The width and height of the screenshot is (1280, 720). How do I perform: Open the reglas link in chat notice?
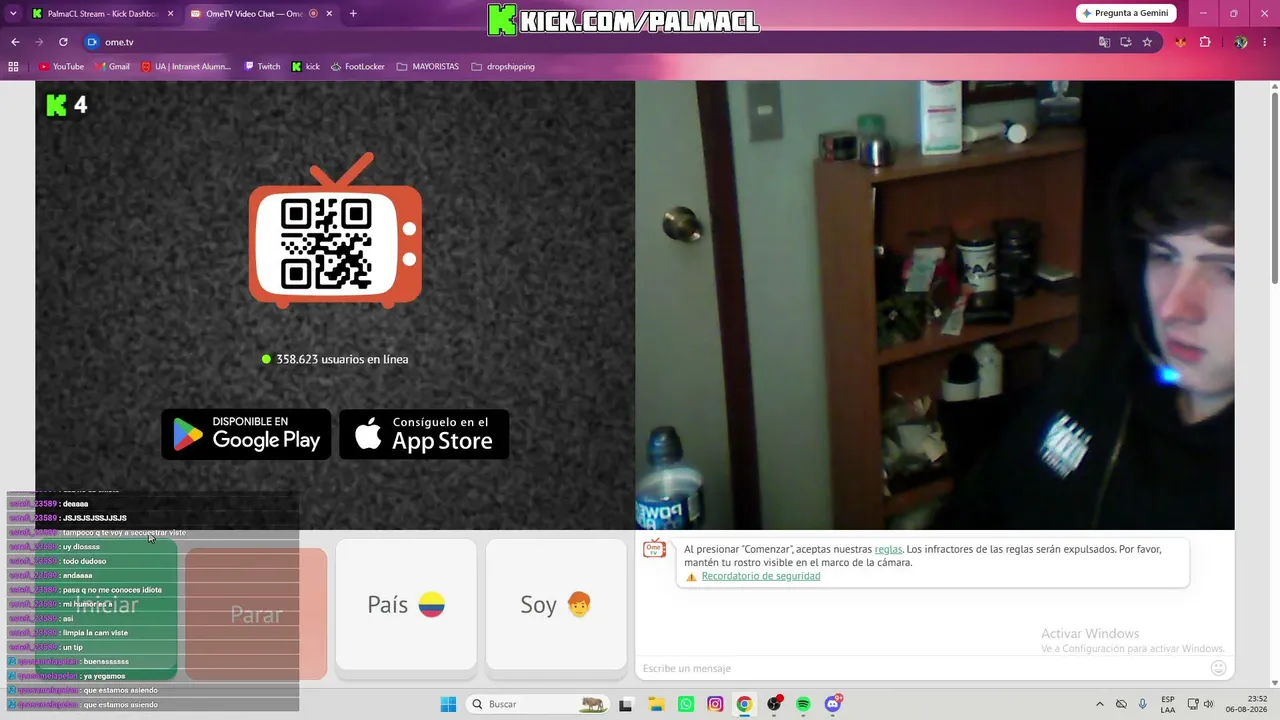click(888, 549)
